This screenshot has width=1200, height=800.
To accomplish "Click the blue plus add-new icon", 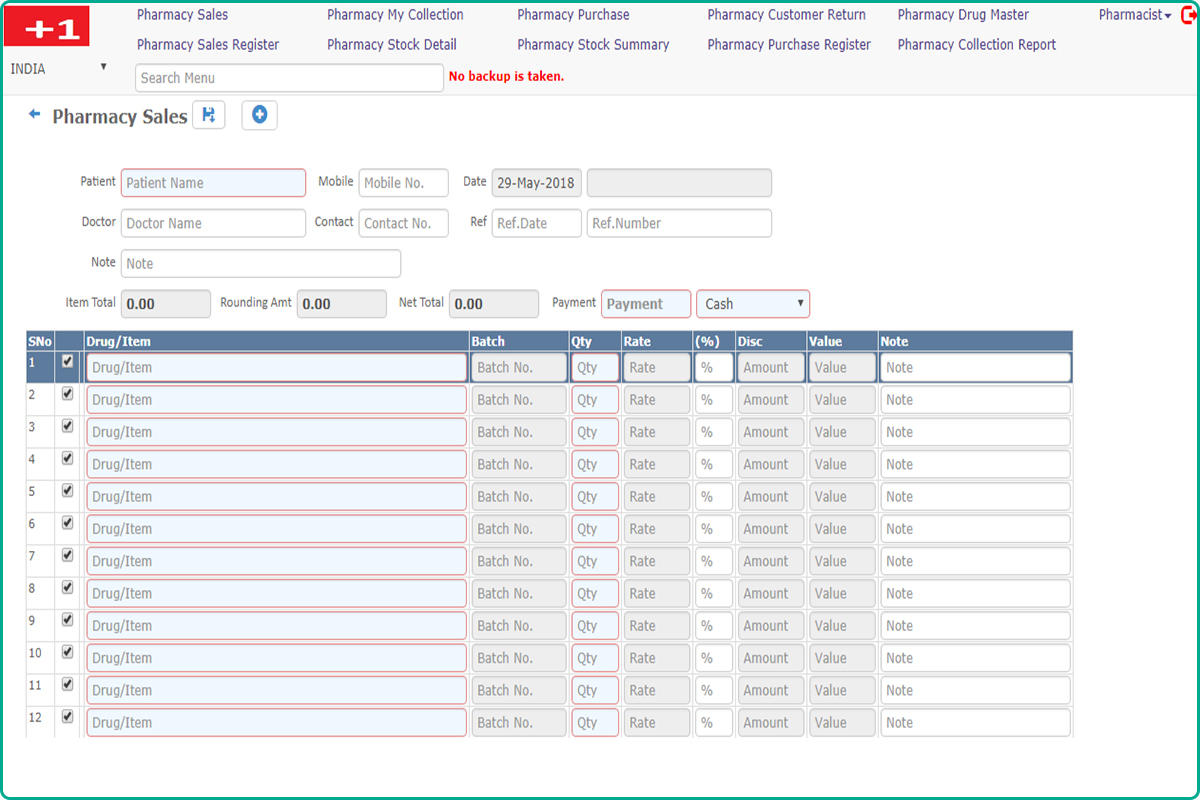I will pyautogui.click(x=259, y=116).
